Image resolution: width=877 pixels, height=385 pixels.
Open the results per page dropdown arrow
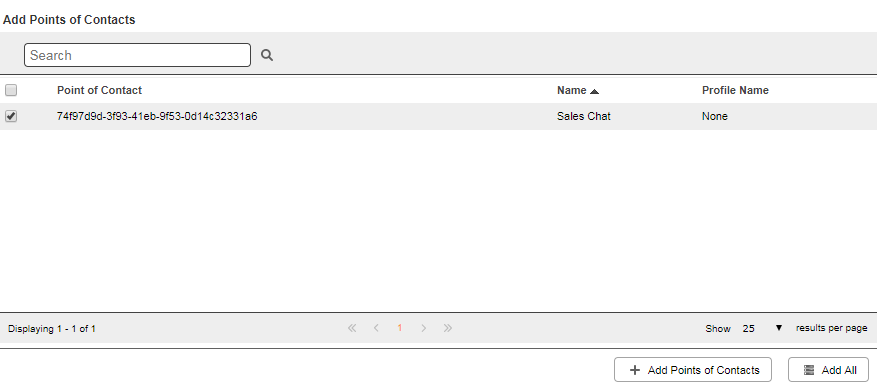click(x=779, y=328)
